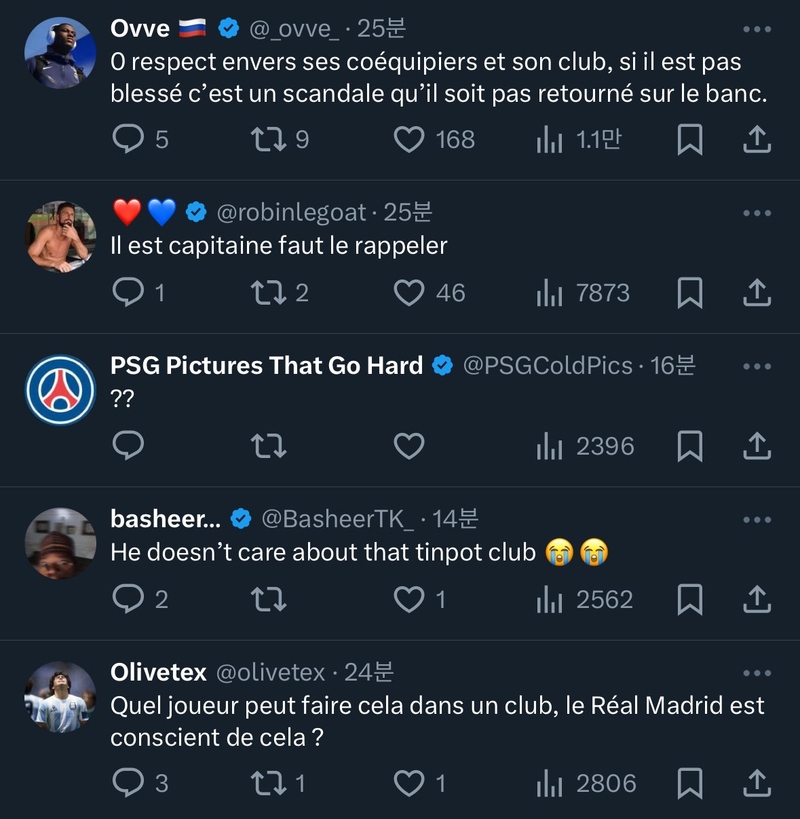
Task: Open PSG Pictures That Go Hard profile name
Action: 266,366
